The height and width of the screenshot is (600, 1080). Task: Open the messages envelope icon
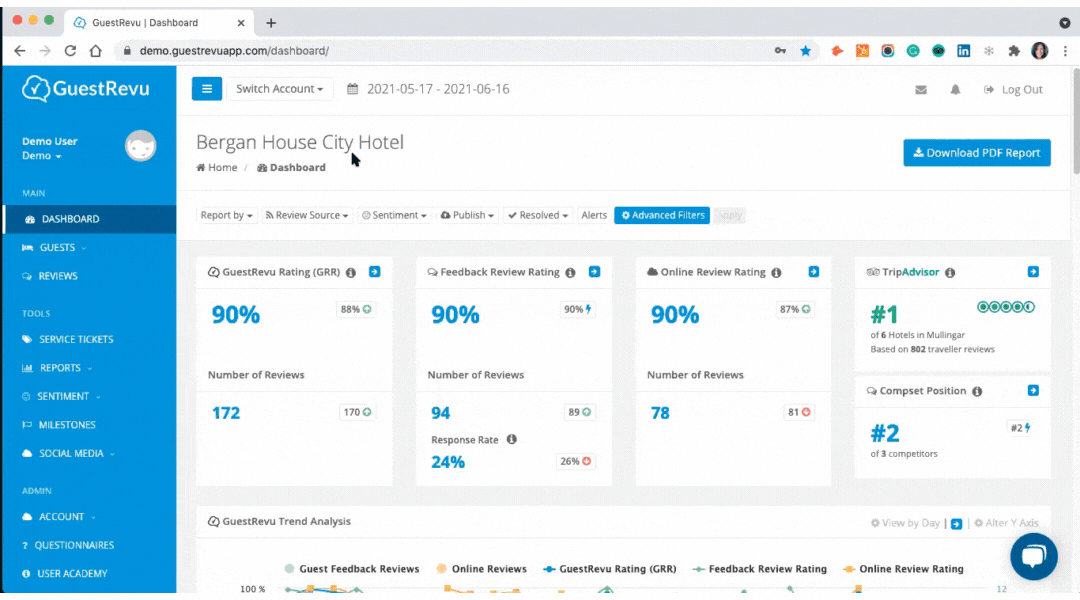[x=920, y=89]
